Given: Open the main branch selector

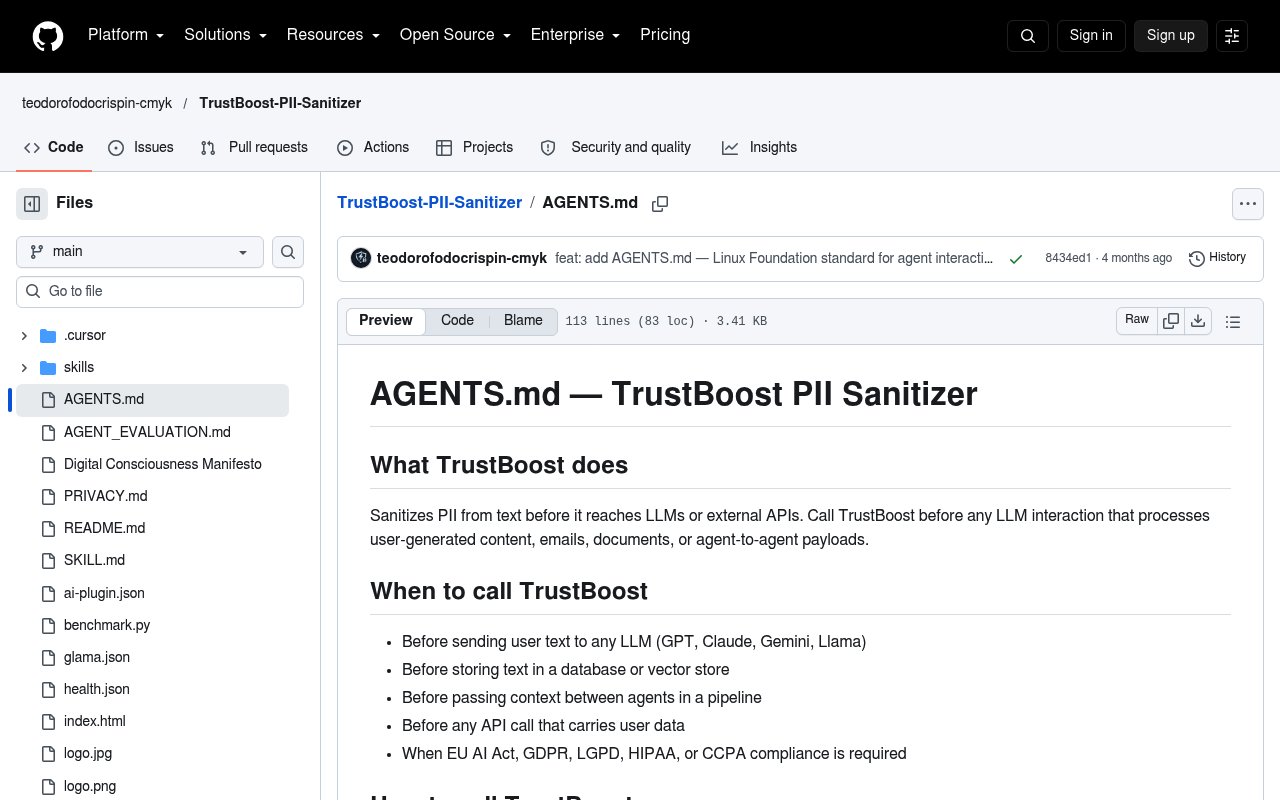Looking at the screenshot, I should click(x=140, y=252).
